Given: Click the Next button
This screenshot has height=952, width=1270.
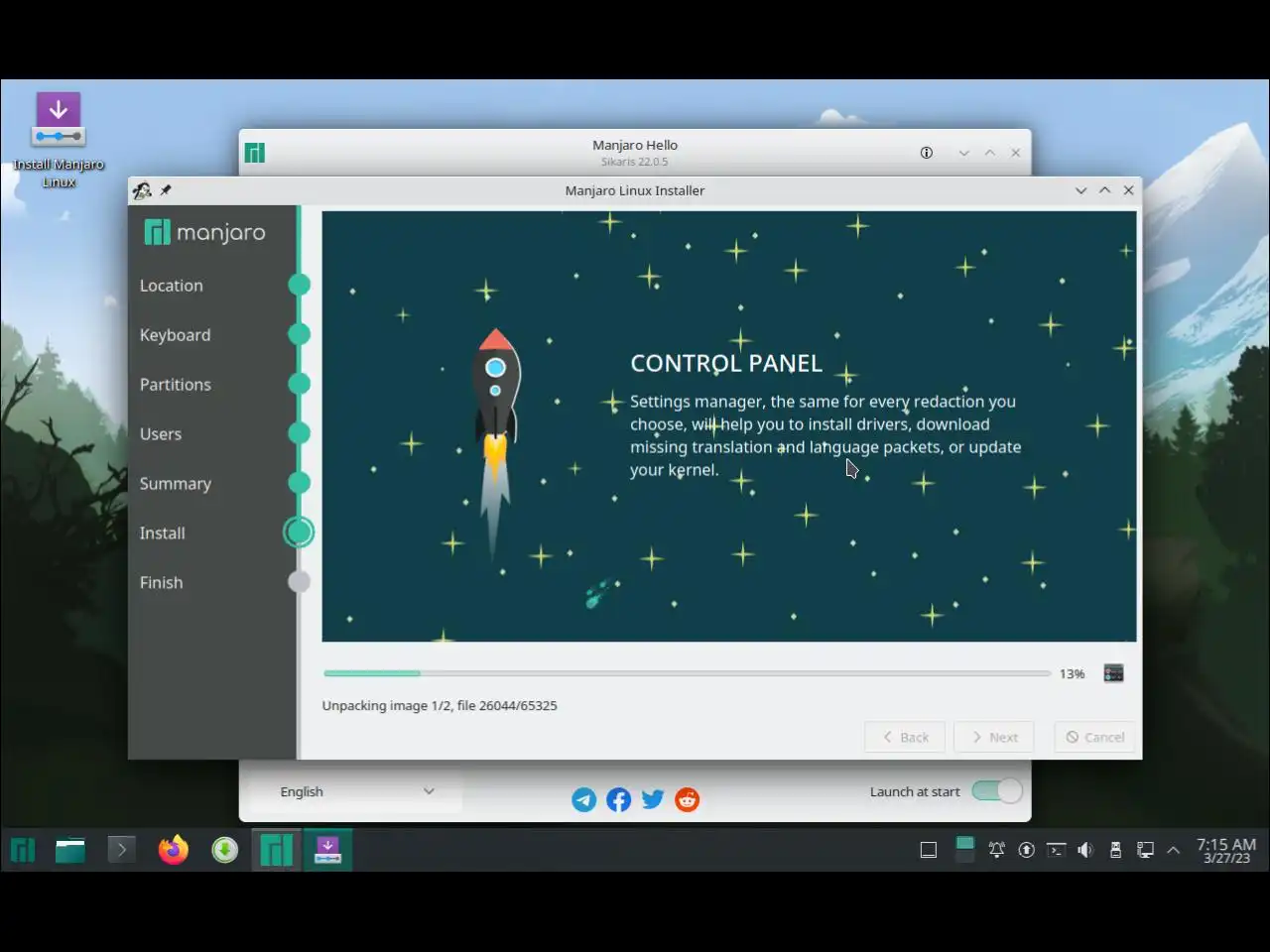Looking at the screenshot, I should click(x=994, y=737).
